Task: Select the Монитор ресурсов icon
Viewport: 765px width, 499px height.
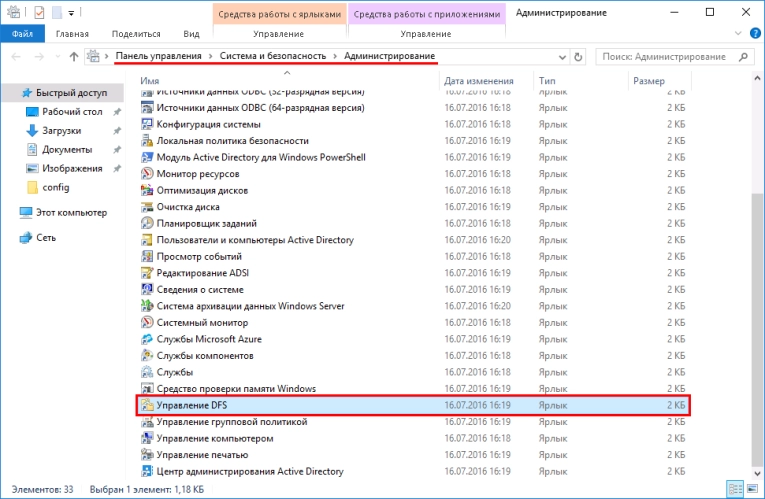Action: tap(147, 174)
